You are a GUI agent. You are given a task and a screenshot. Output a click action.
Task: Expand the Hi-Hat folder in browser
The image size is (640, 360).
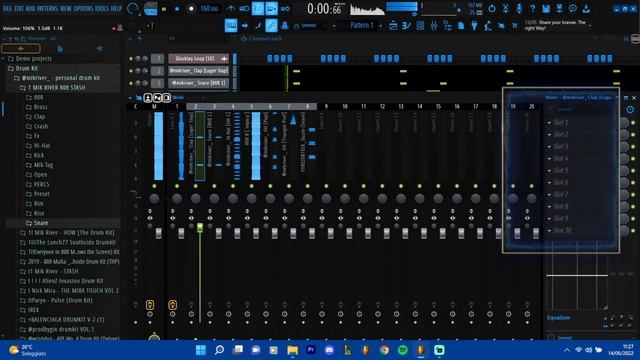[x=38, y=146]
